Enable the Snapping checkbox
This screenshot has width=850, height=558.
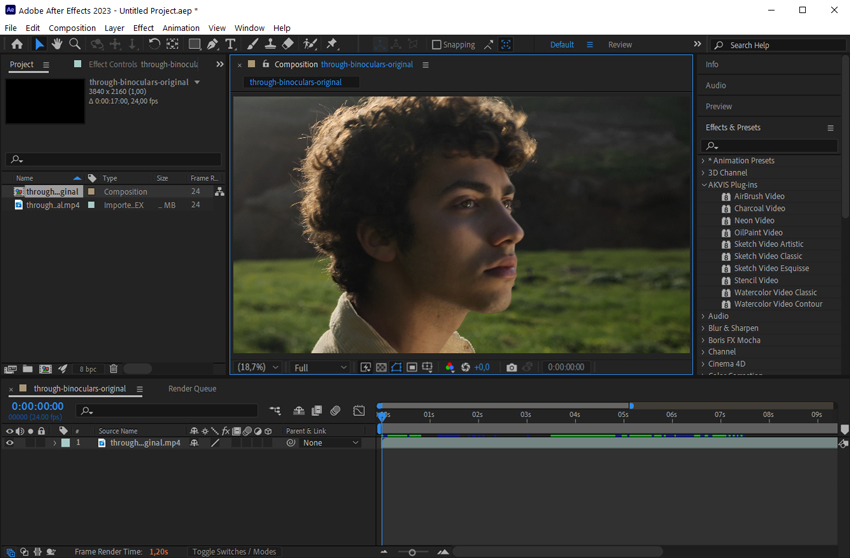[436, 44]
